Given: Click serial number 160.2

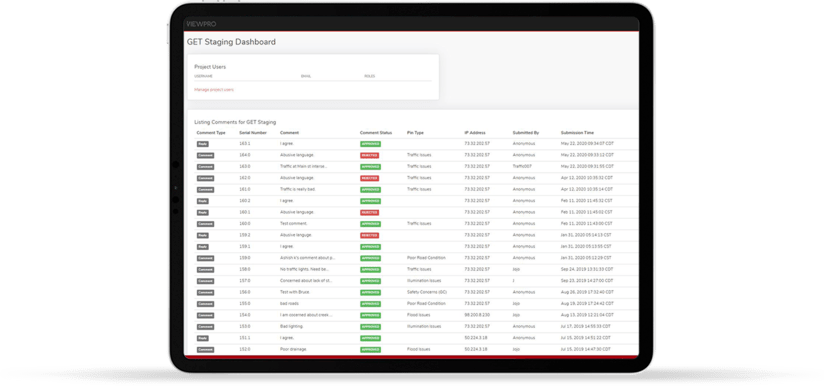Looking at the screenshot, I should (x=244, y=201).
